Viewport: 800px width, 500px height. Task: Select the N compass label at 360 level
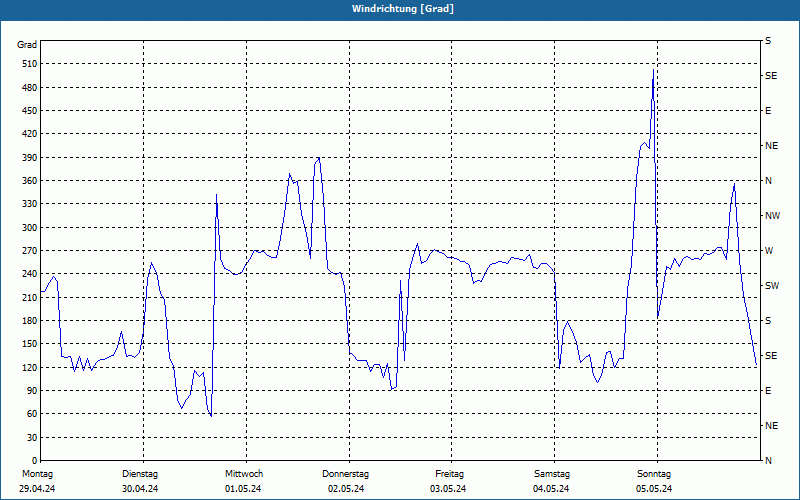click(768, 181)
